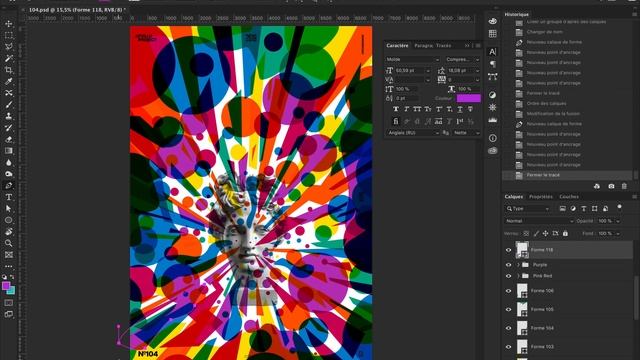Hide the Pink Red layer group

pyautogui.click(x=508, y=276)
